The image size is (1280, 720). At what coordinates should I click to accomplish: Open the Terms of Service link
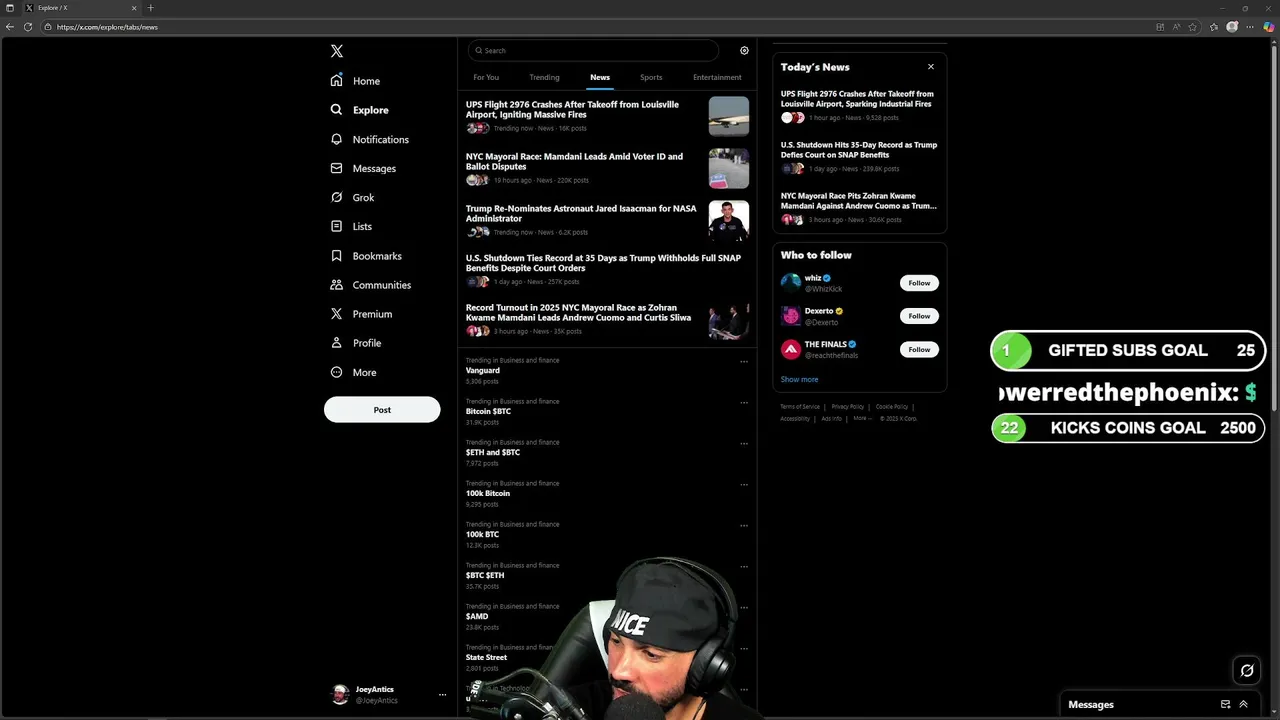pos(800,407)
